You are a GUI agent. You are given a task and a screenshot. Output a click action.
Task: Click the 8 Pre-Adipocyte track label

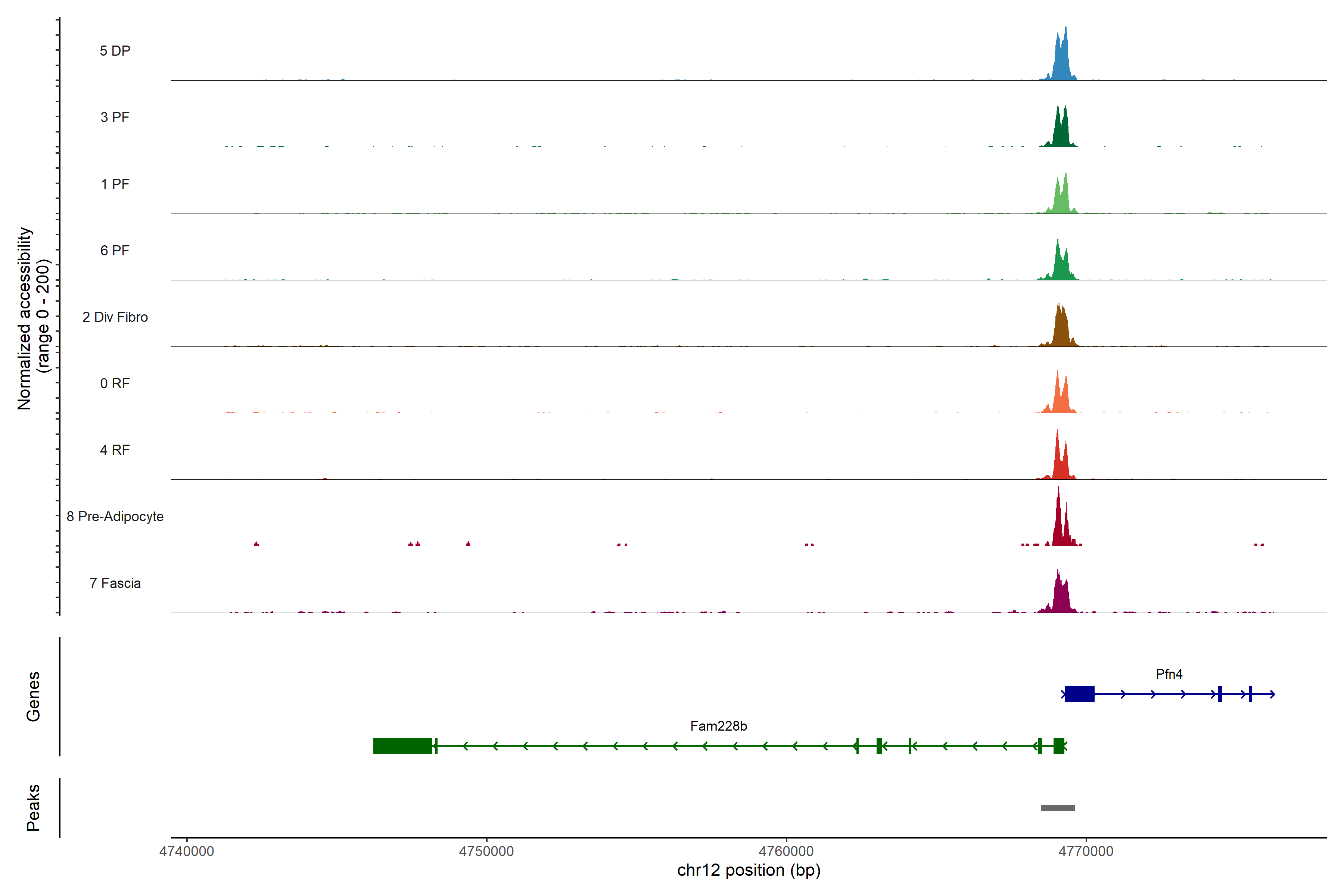115,517
